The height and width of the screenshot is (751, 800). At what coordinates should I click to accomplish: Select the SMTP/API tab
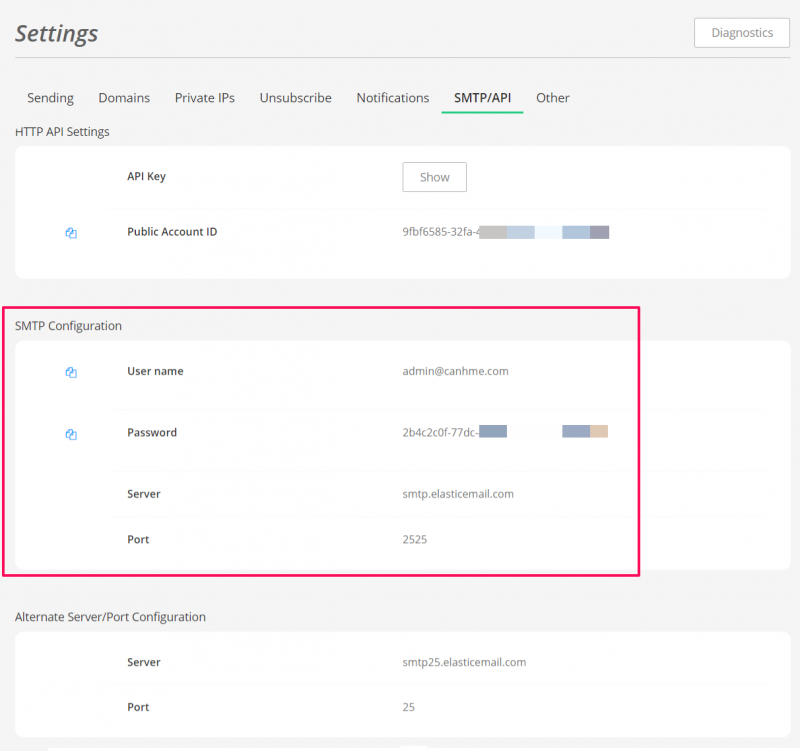click(x=482, y=97)
